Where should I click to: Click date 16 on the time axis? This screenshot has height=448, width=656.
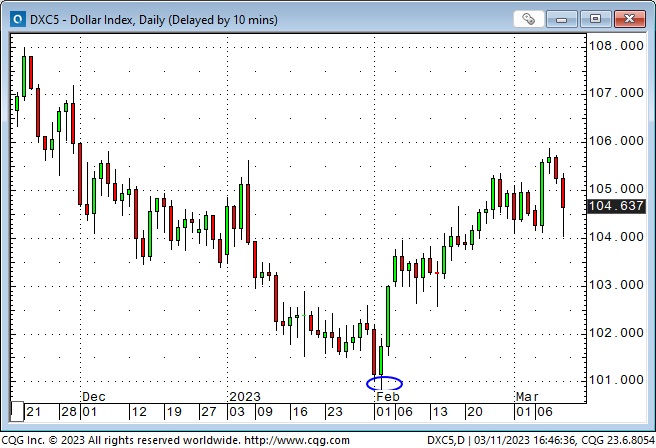point(300,412)
